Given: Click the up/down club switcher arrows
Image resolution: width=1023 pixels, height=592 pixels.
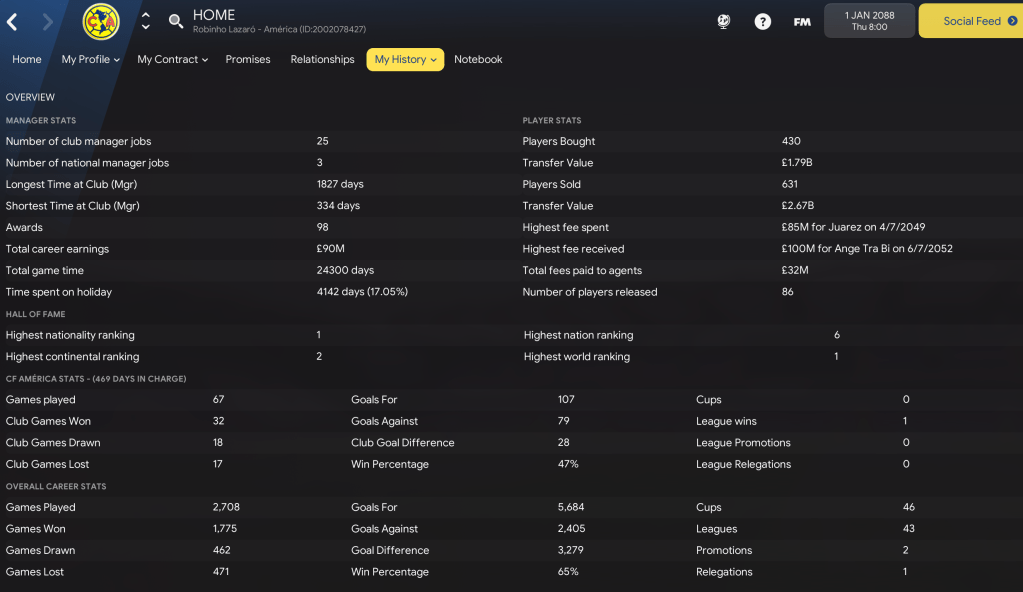Looking at the screenshot, I should (x=146, y=21).
